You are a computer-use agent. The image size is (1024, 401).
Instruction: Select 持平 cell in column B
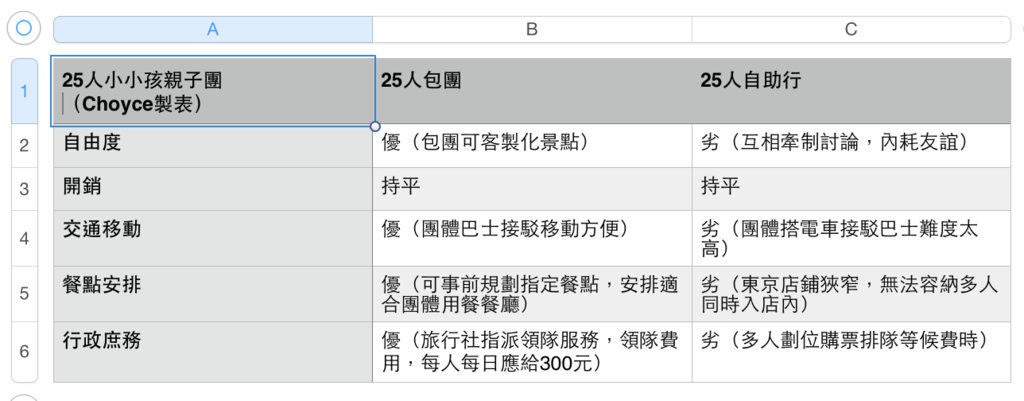click(x=532, y=187)
